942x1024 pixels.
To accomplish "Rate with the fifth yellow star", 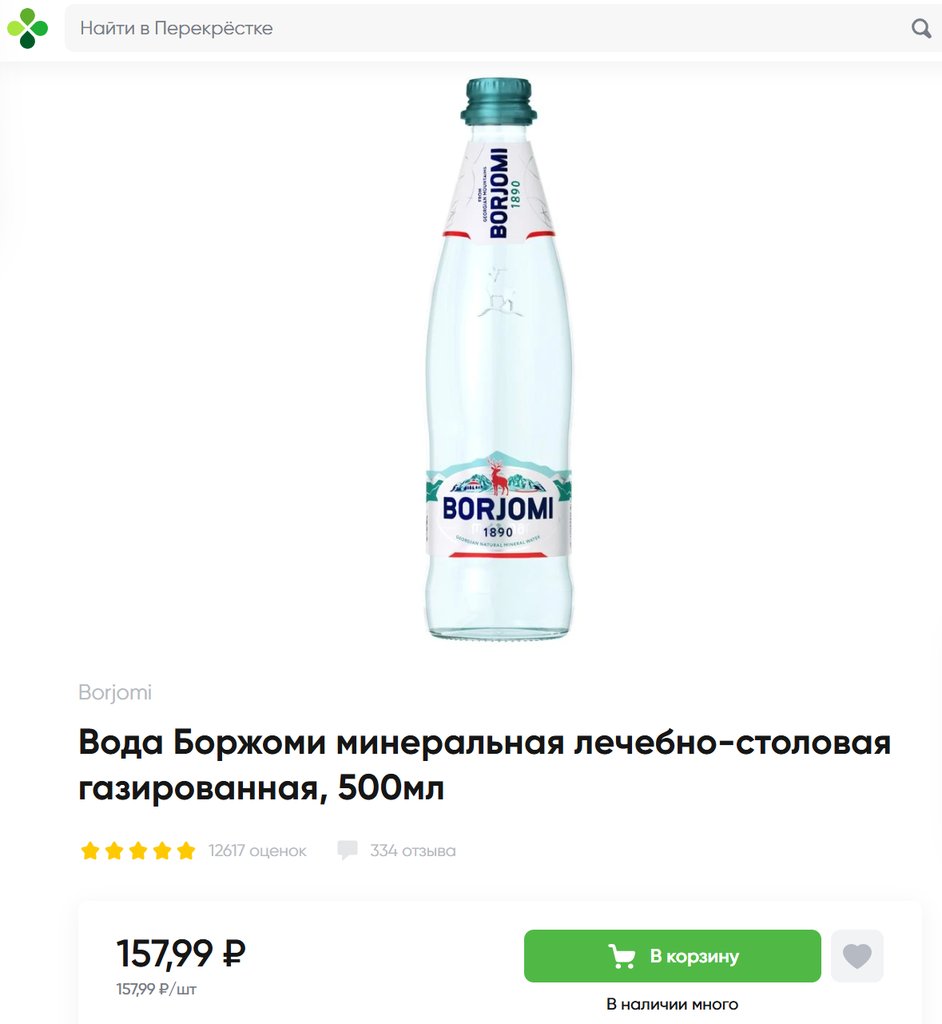I will pos(186,850).
